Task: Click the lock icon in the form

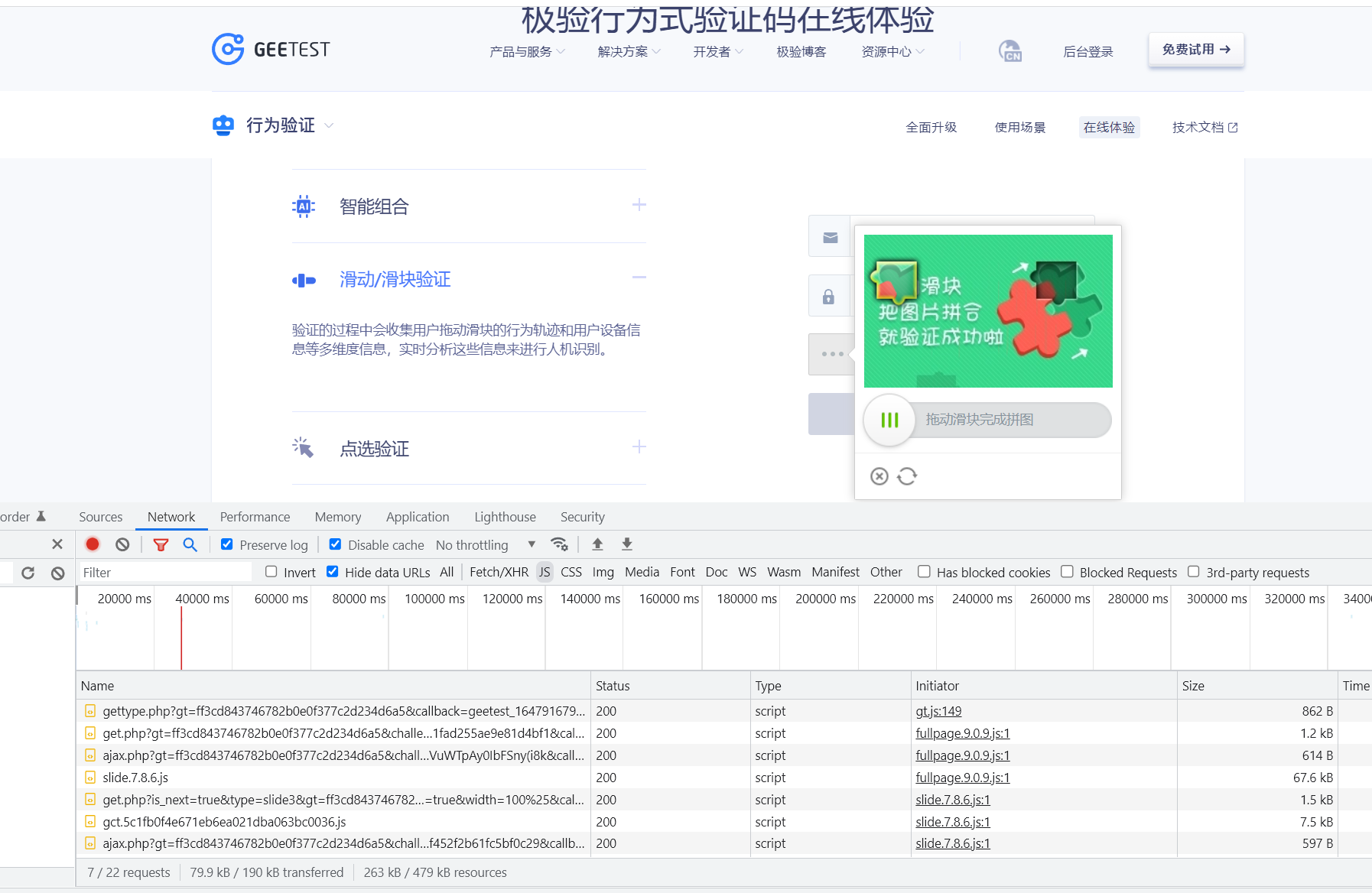Action: (x=828, y=297)
